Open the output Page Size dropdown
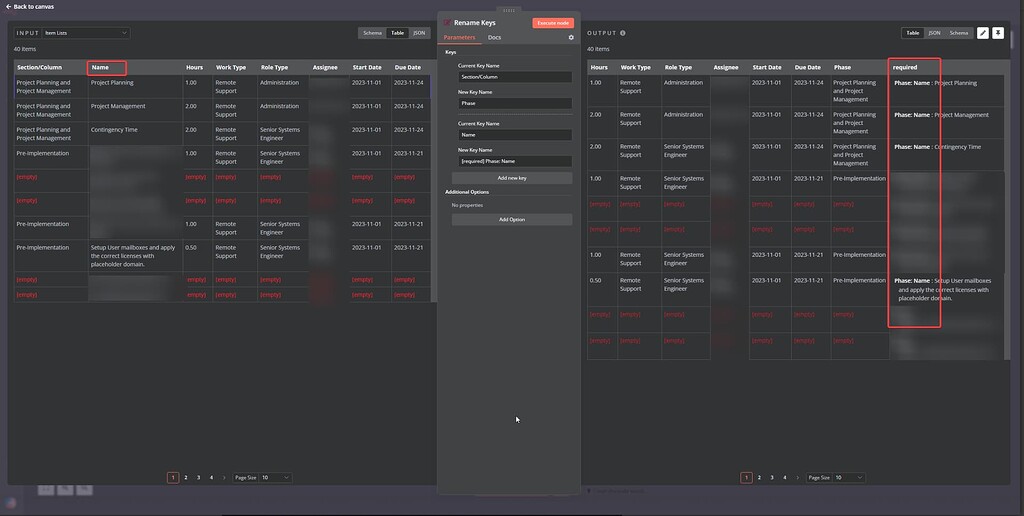The height and width of the screenshot is (516, 1024). (849, 478)
